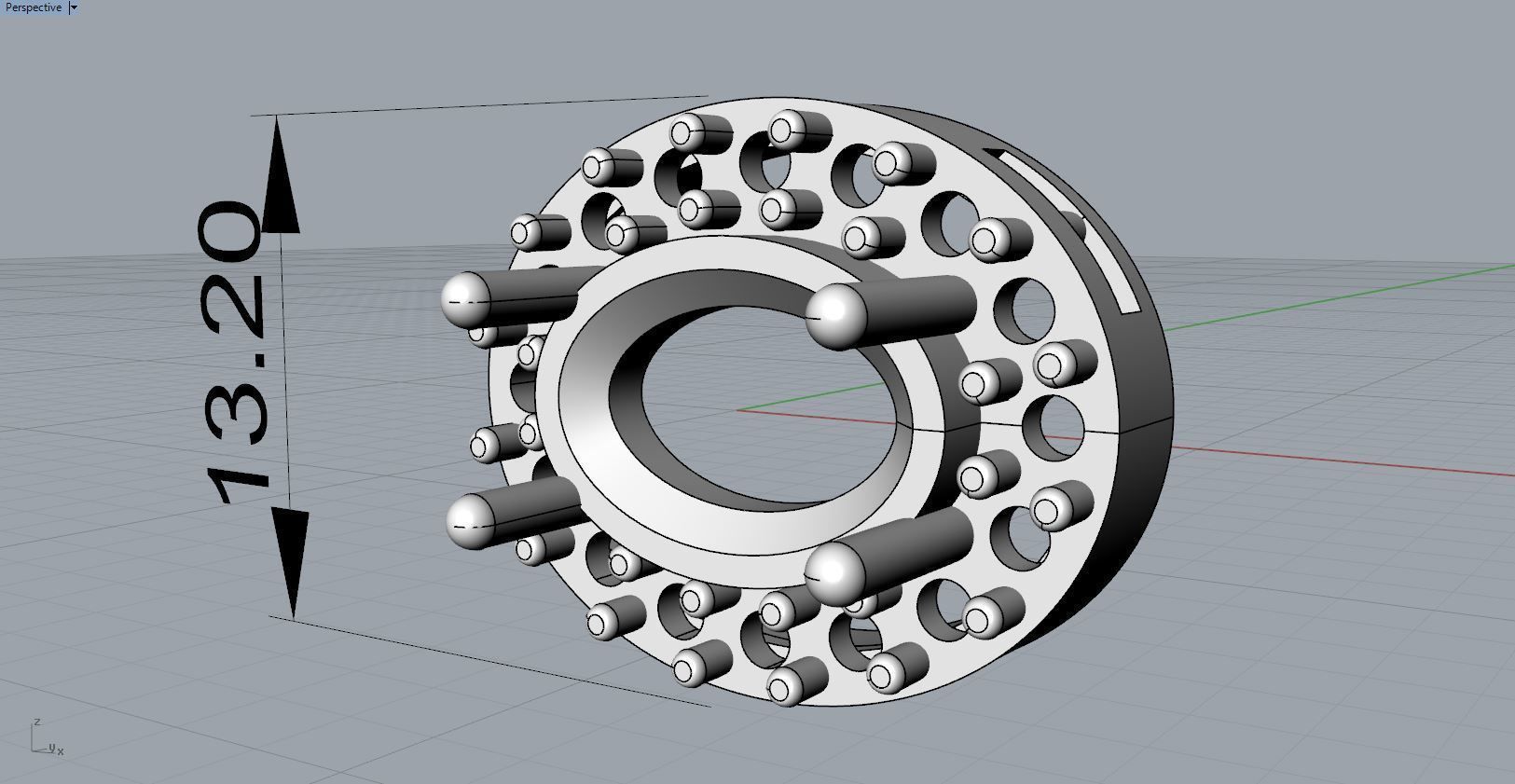Open the Perspective viewport dropdown arrow
The image size is (1515, 784).
click(x=74, y=7)
